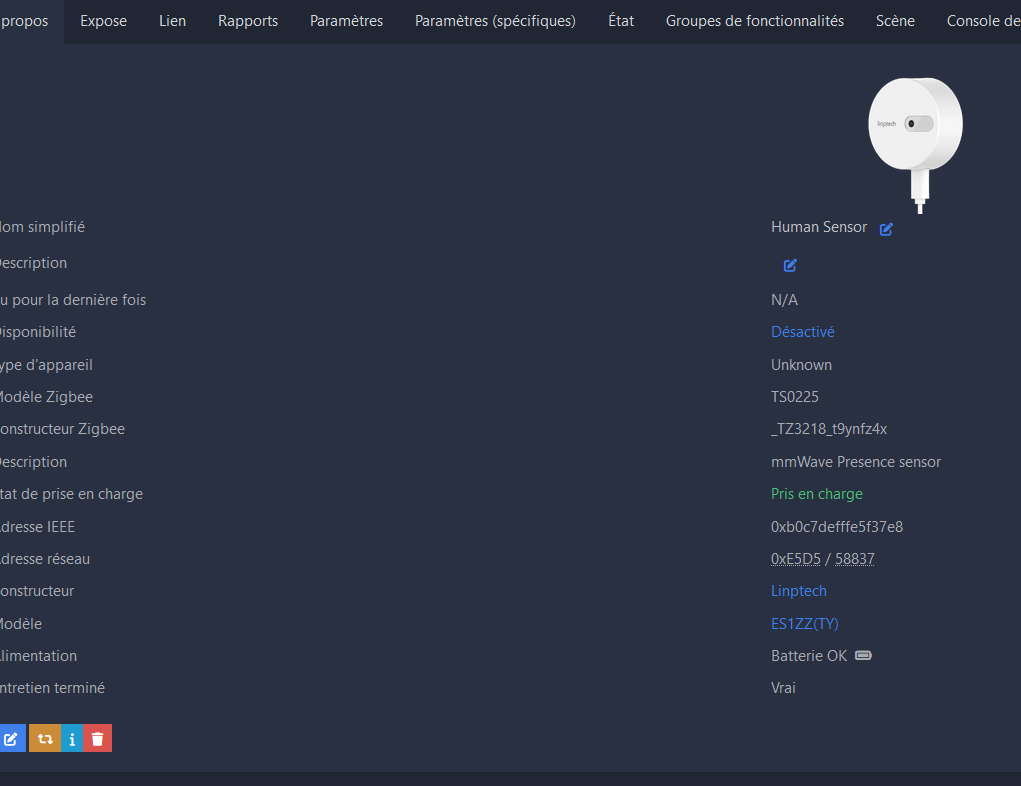This screenshot has width=1021, height=786.
Task: Click the Désactivé availability link
Action: [803, 331]
